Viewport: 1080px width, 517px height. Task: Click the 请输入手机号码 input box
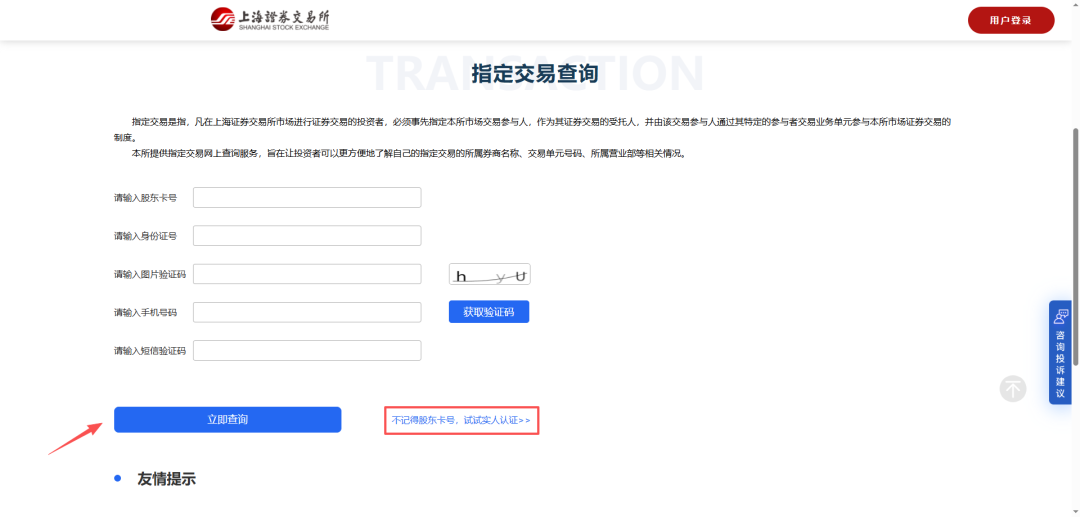click(307, 312)
